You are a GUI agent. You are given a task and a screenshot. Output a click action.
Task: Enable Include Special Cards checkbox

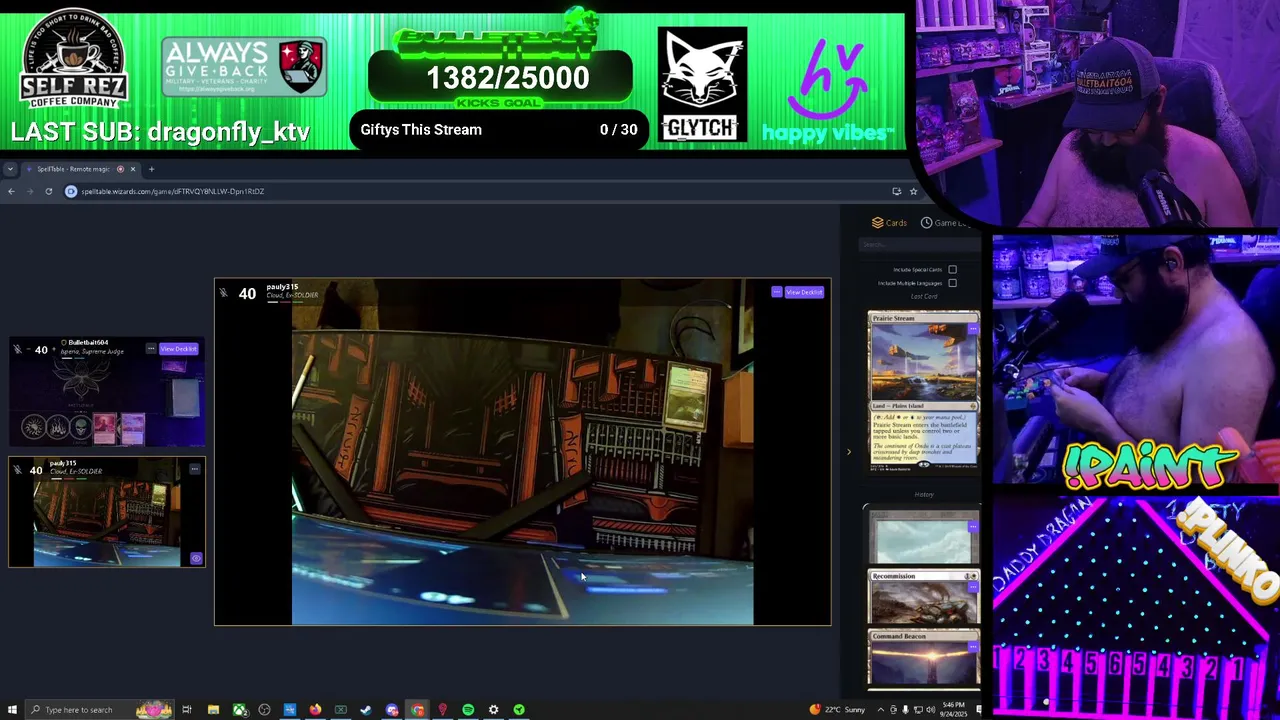952,269
